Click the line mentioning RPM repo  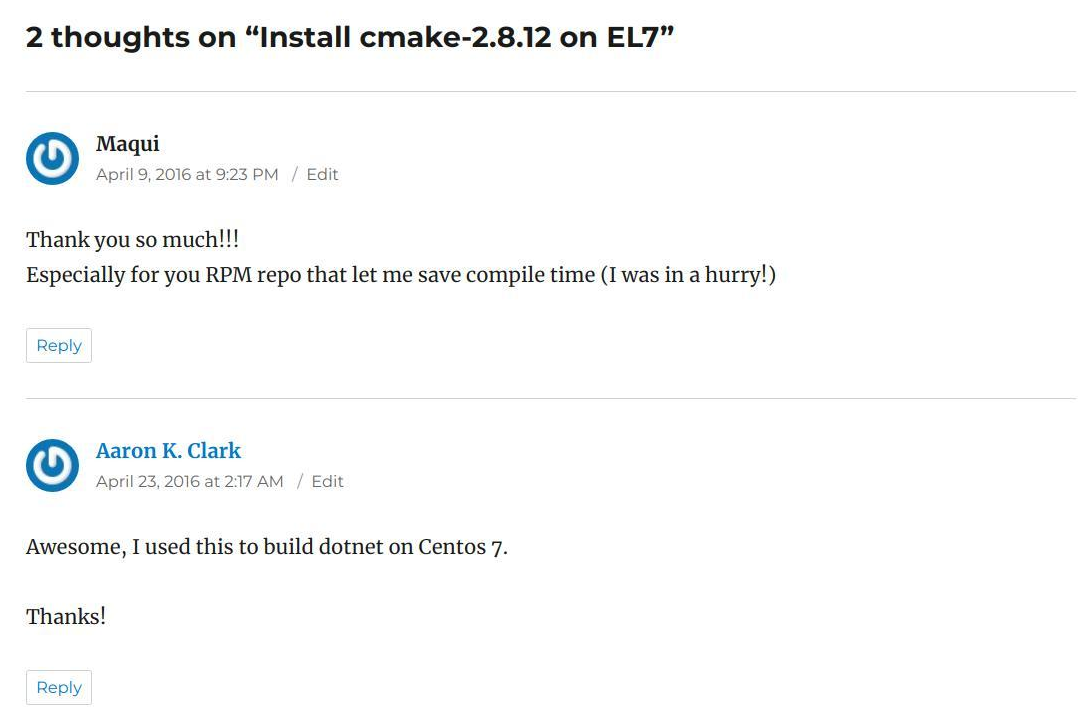[x=401, y=275]
